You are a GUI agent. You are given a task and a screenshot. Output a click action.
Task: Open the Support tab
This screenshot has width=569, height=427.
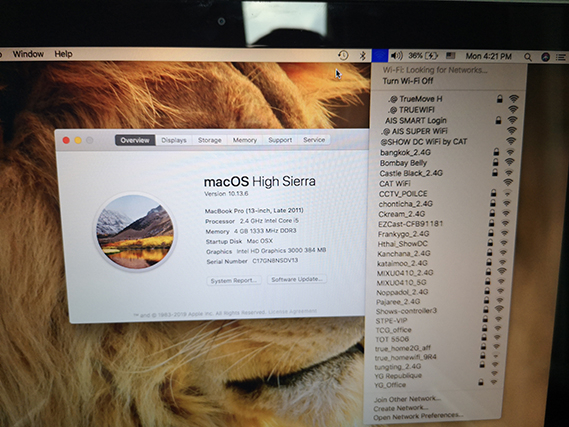tap(280, 140)
